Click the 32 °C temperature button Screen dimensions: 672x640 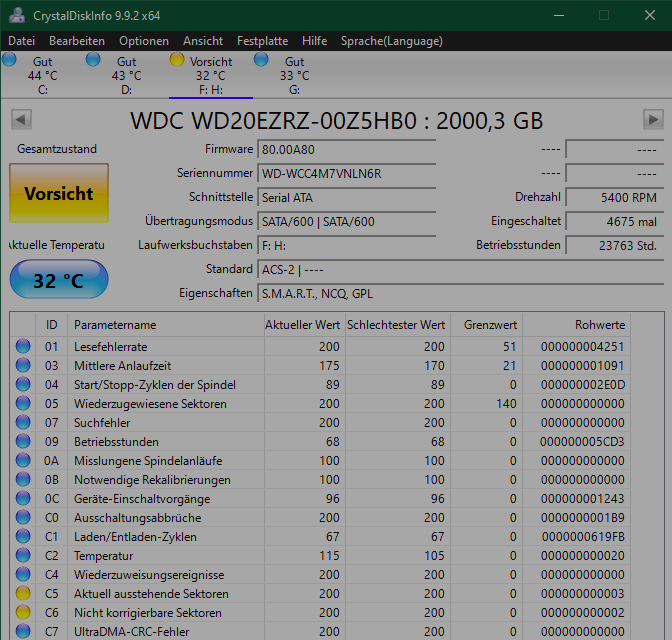pos(59,280)
